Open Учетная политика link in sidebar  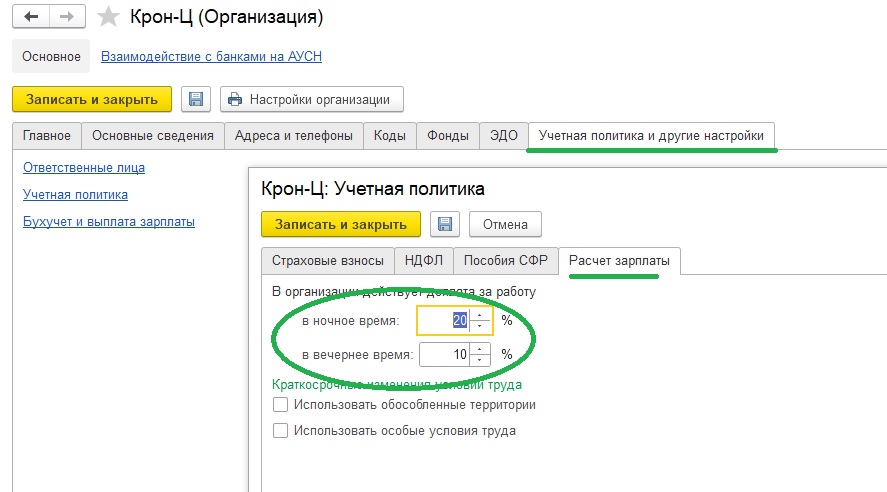(x=75, y=195)
